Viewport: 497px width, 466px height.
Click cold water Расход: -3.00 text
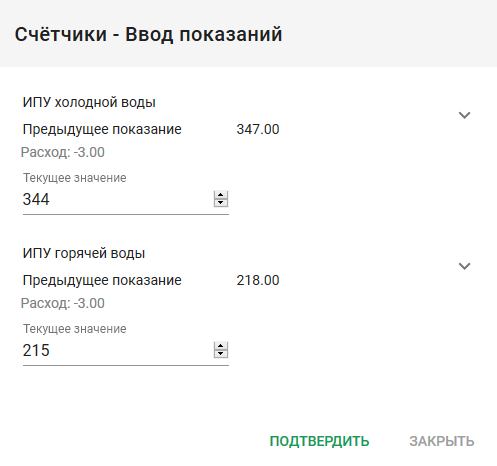tap(63, 152)
